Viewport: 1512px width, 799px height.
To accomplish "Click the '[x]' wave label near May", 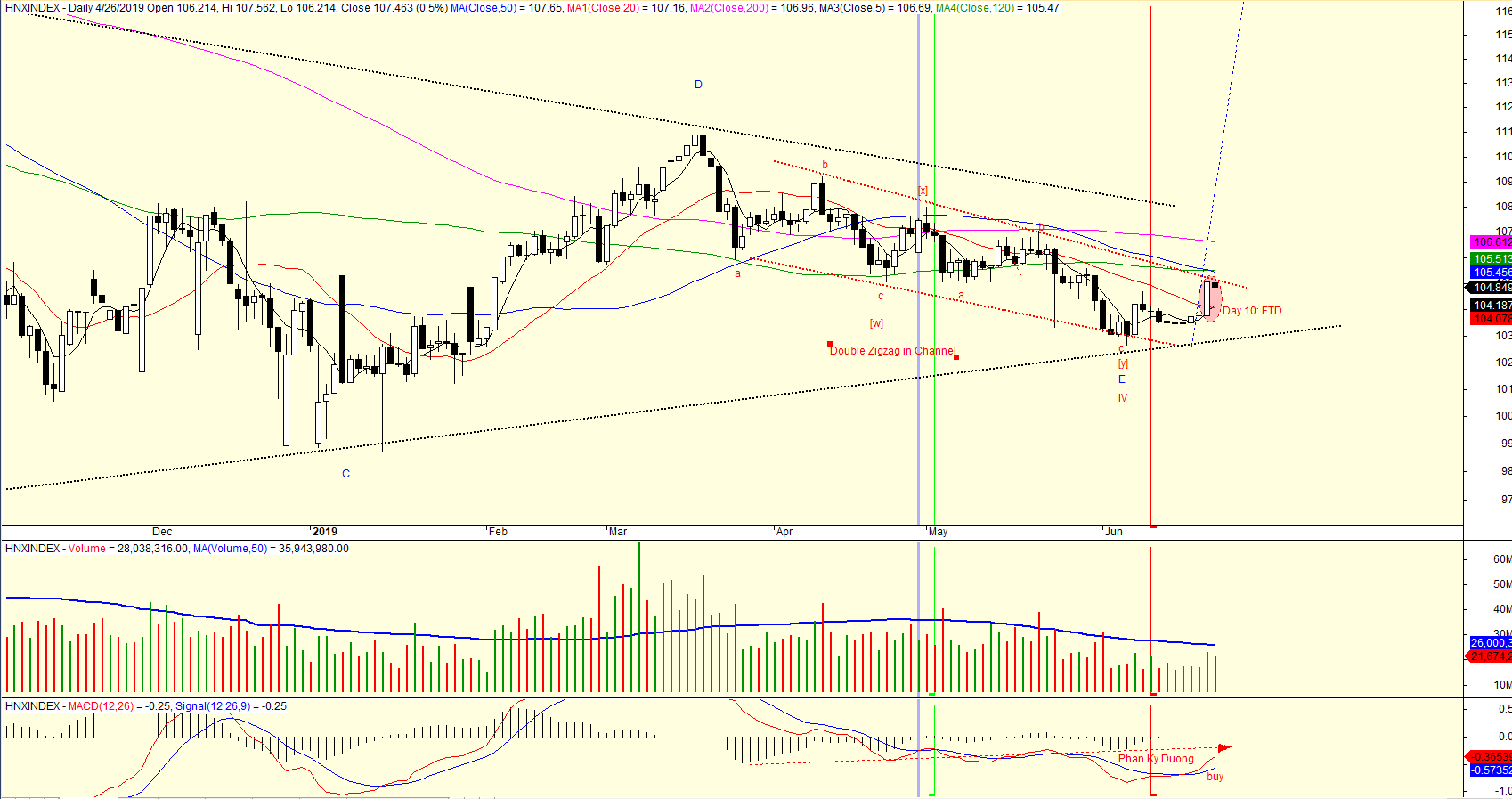I will click(923, 191).
